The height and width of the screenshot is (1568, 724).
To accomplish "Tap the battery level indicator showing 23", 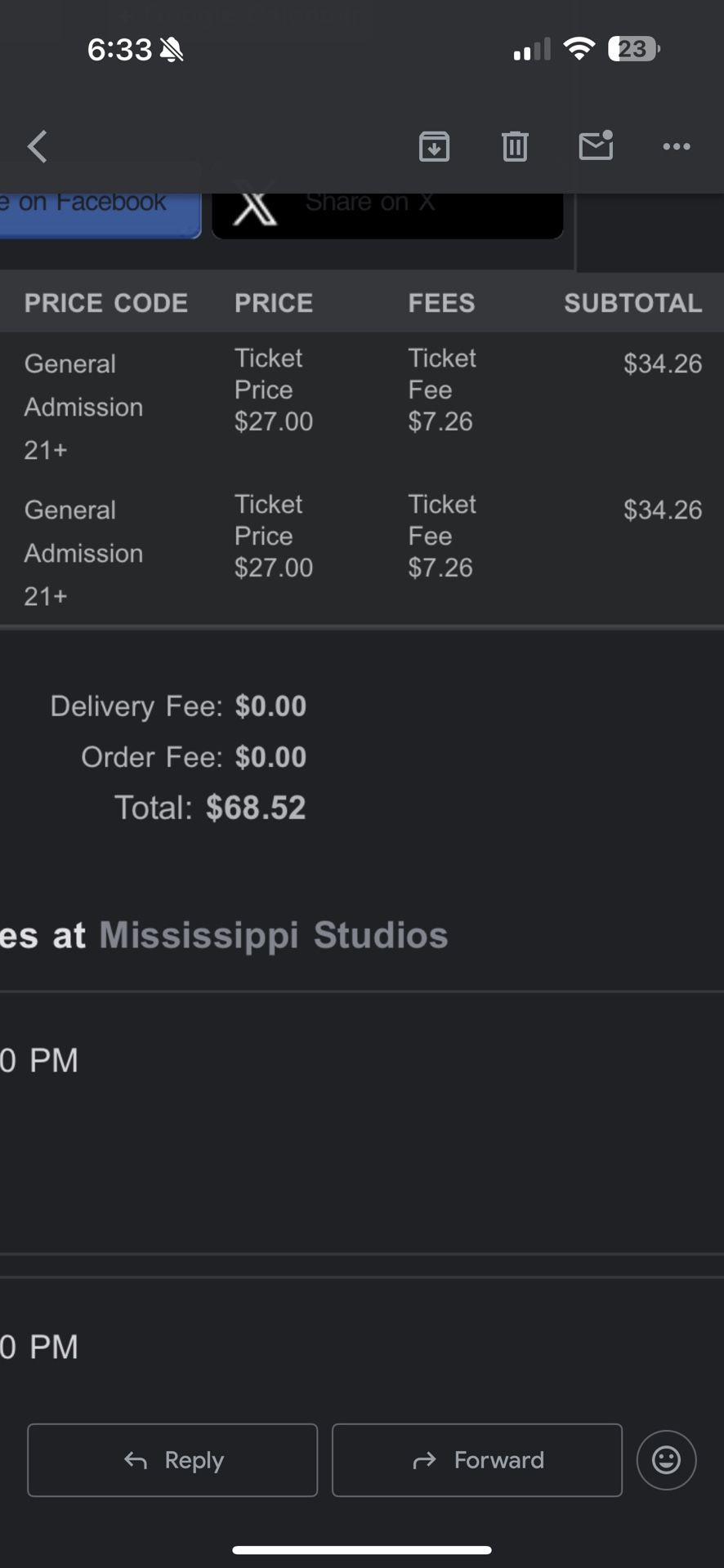I will 633,48.
